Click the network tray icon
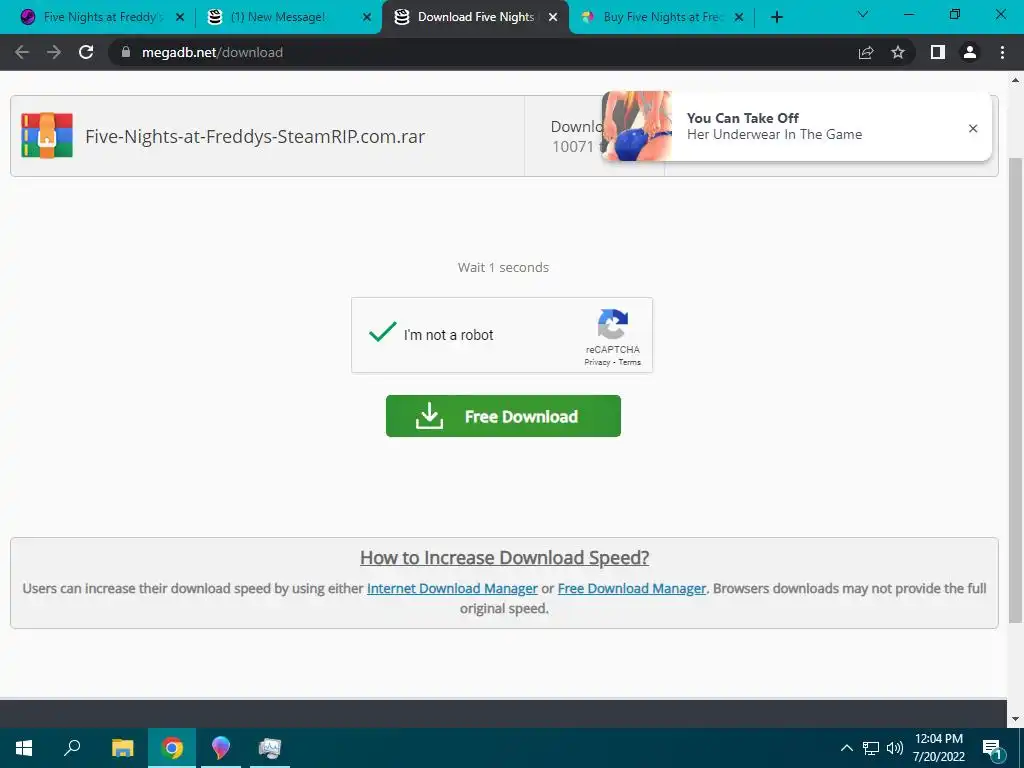 point(871,748)
